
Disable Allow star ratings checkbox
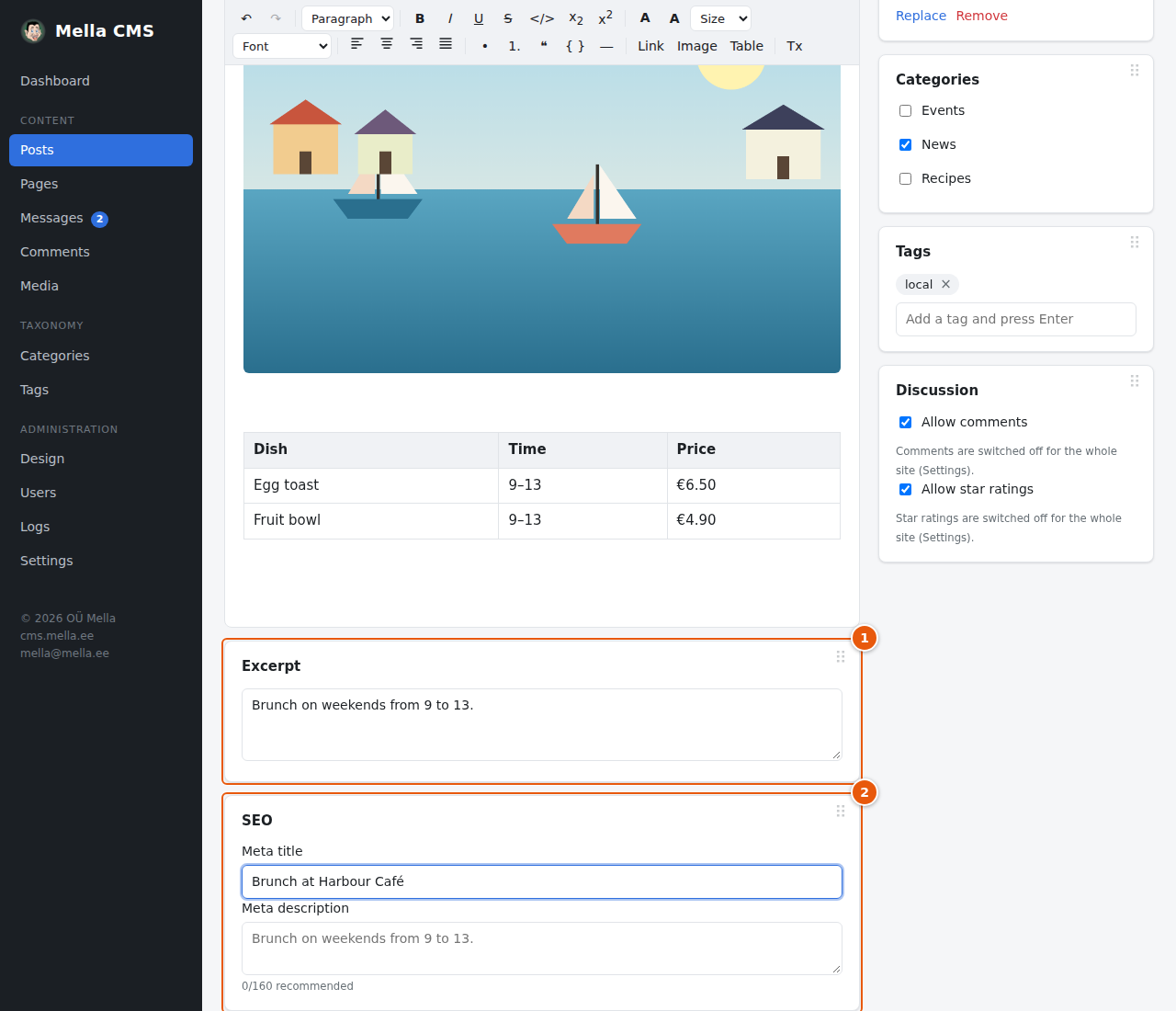pos(905,489)
